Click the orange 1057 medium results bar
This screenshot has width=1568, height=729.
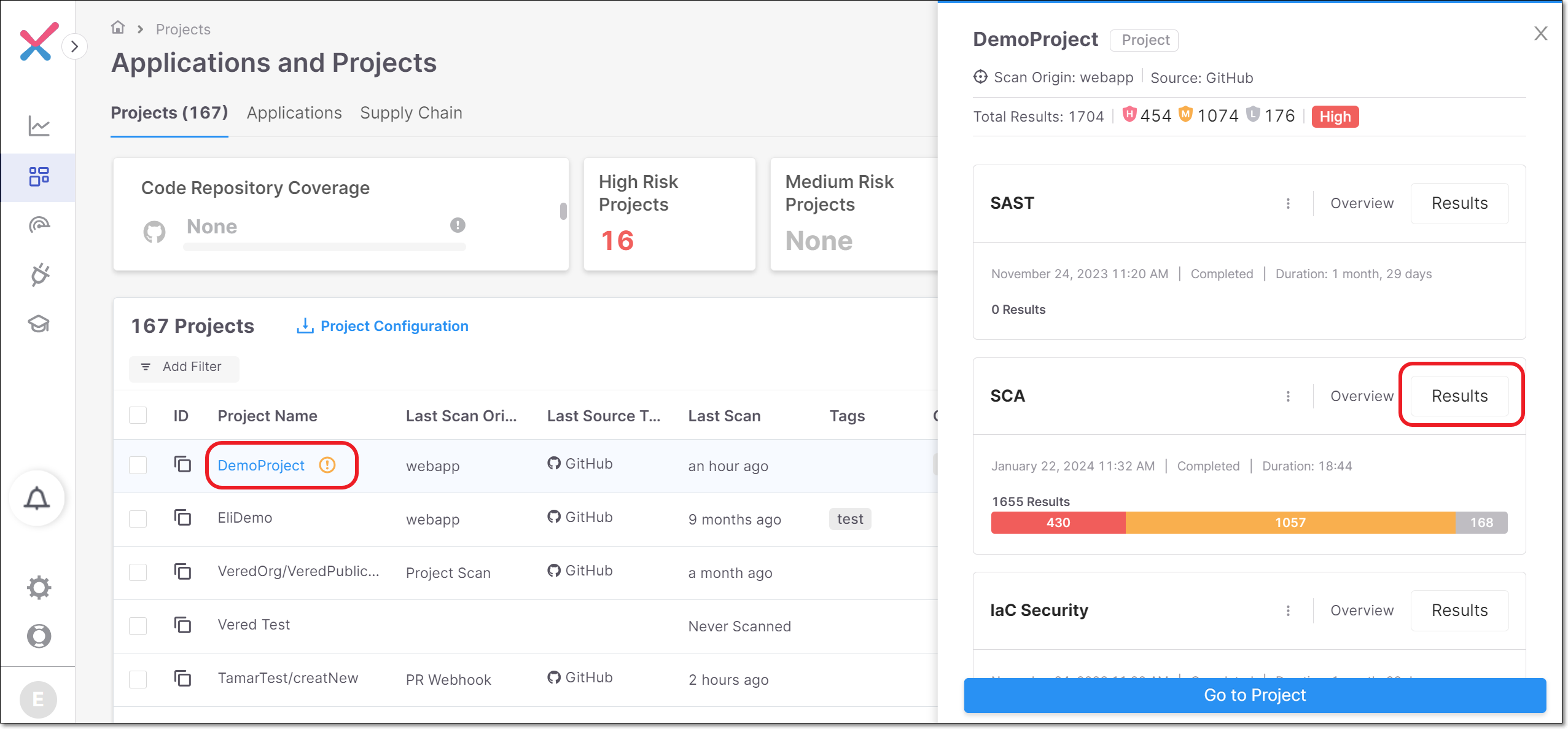(x=1290, y=523)
